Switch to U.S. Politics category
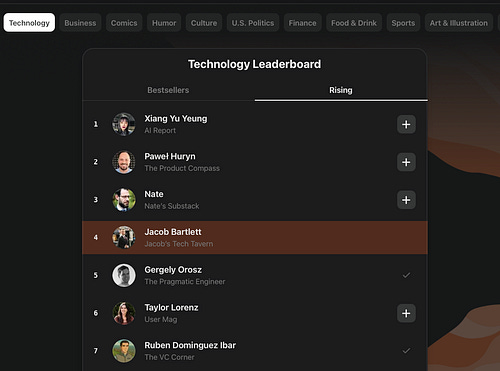Image resolution: width=500 pixels, height=371 pixels. click(253, 23)
